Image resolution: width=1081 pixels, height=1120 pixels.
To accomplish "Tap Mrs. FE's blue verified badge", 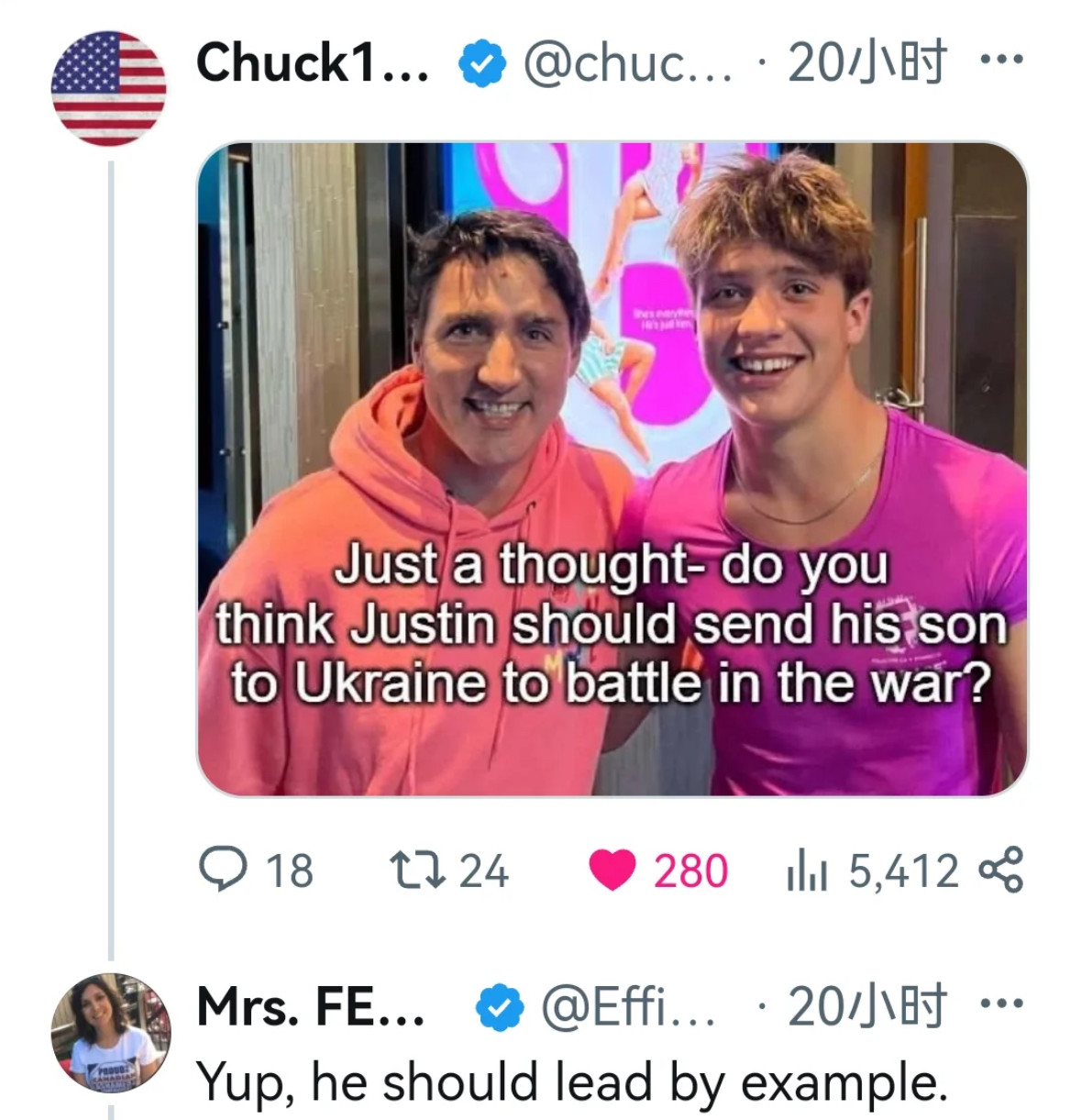I will click(499, 1008).
